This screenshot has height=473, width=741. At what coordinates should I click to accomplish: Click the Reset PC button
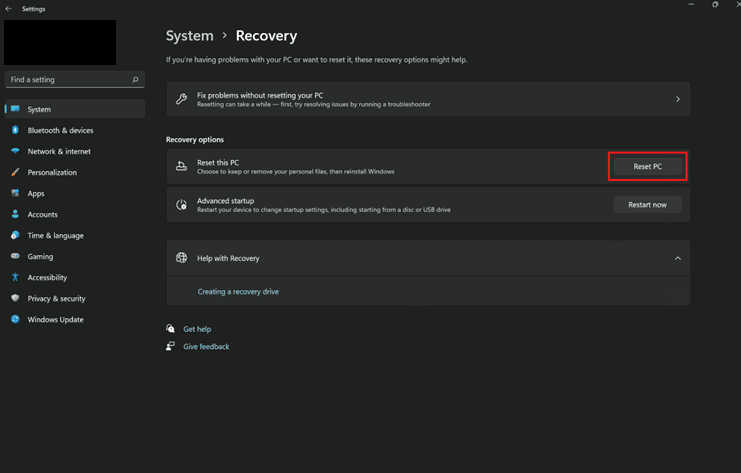tap(647, 166)
